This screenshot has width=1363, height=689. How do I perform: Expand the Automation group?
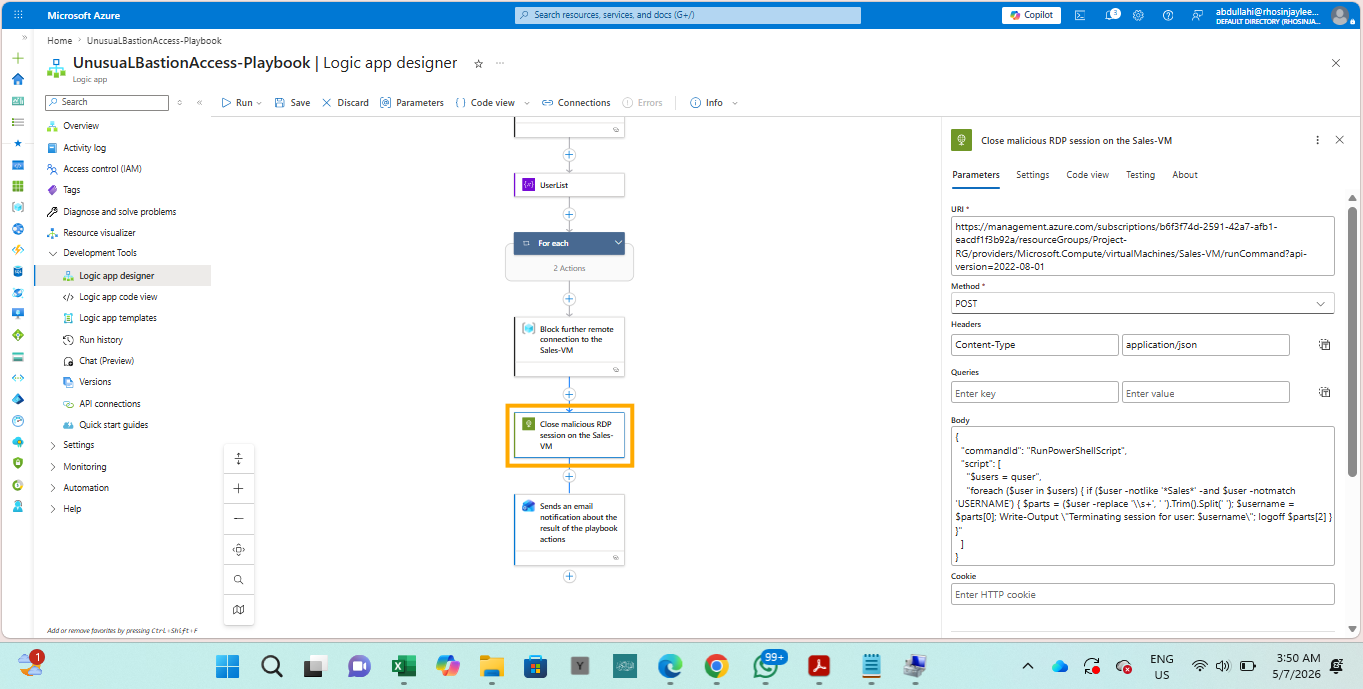53,488
